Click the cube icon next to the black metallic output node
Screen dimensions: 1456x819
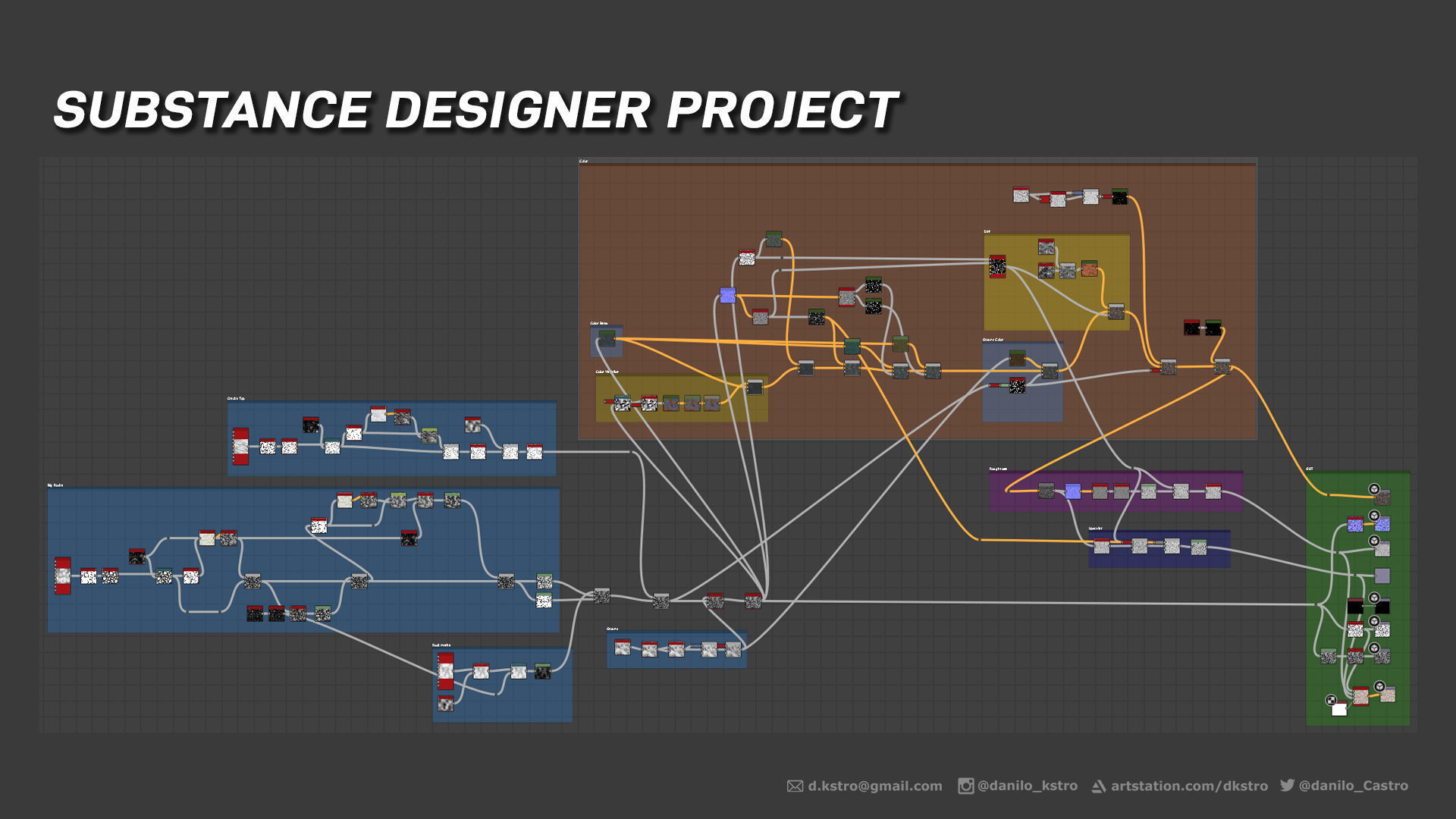pyautogui.click(x=1373, y=598)
